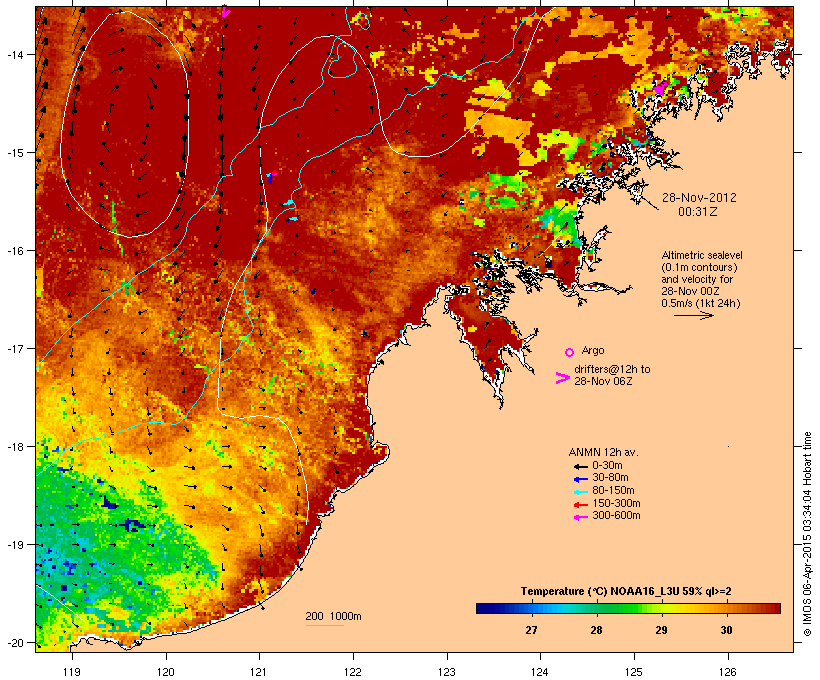Click the 28-Nov 06Z drifter time text
The image size is (820, 680).
603,381
